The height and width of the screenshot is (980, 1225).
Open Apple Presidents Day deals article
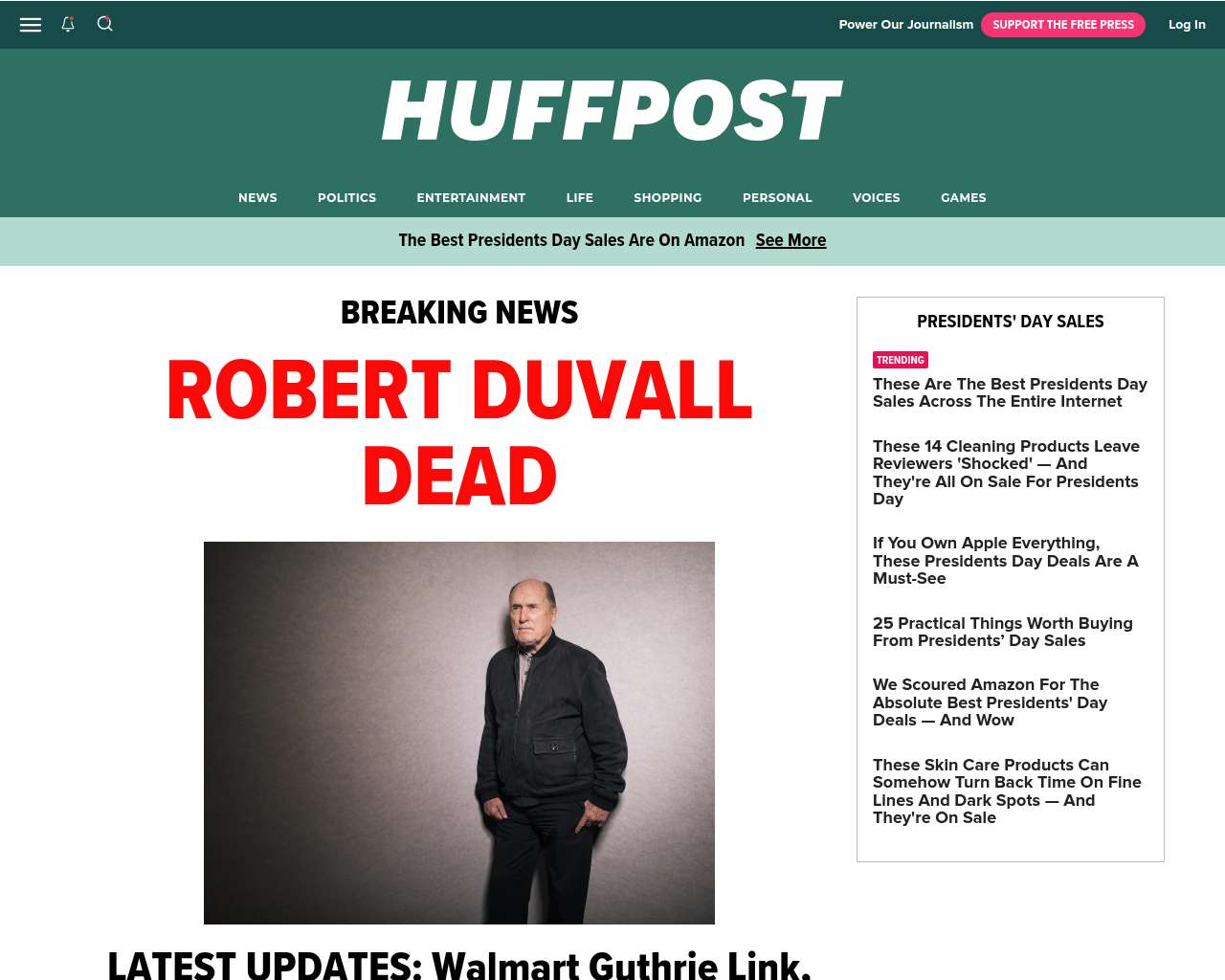pyautogui.click(x=1005, y=561)
